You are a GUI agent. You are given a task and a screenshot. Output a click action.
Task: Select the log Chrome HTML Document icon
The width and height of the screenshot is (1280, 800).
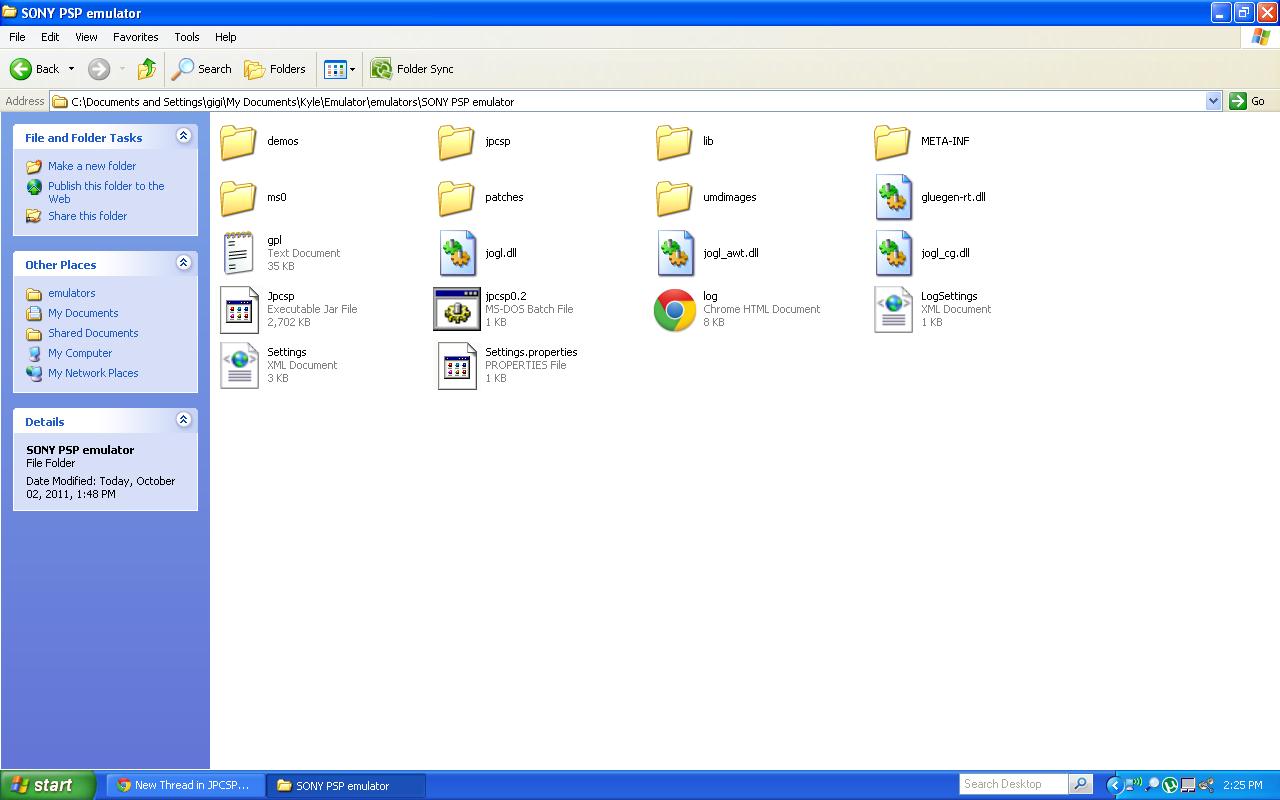coord(675,309)
